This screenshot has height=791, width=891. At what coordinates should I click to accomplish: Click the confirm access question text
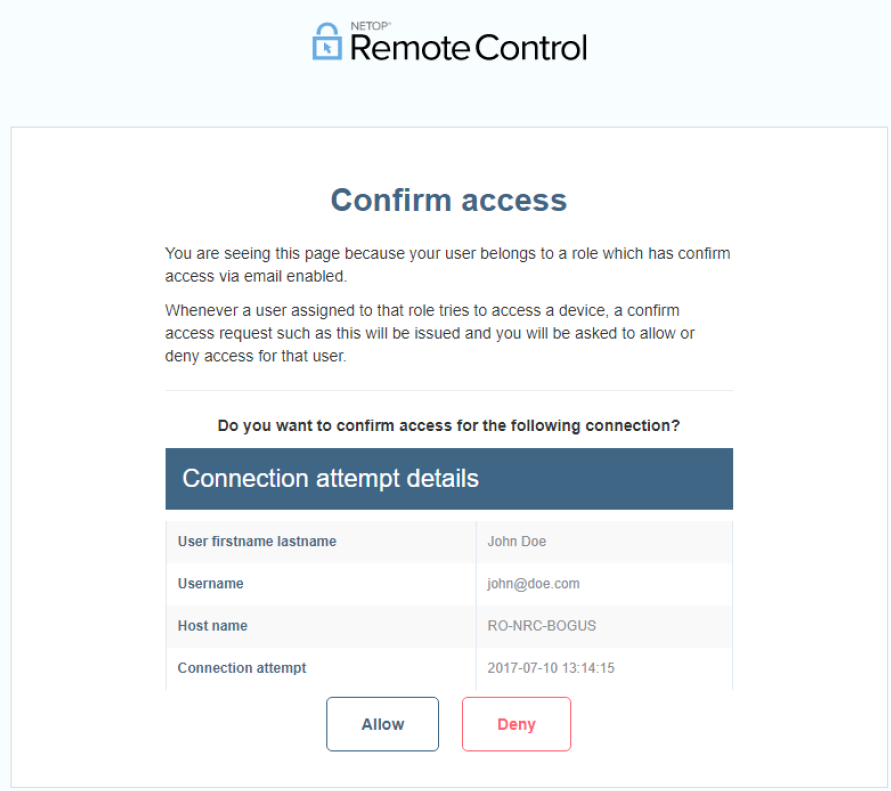448,426
